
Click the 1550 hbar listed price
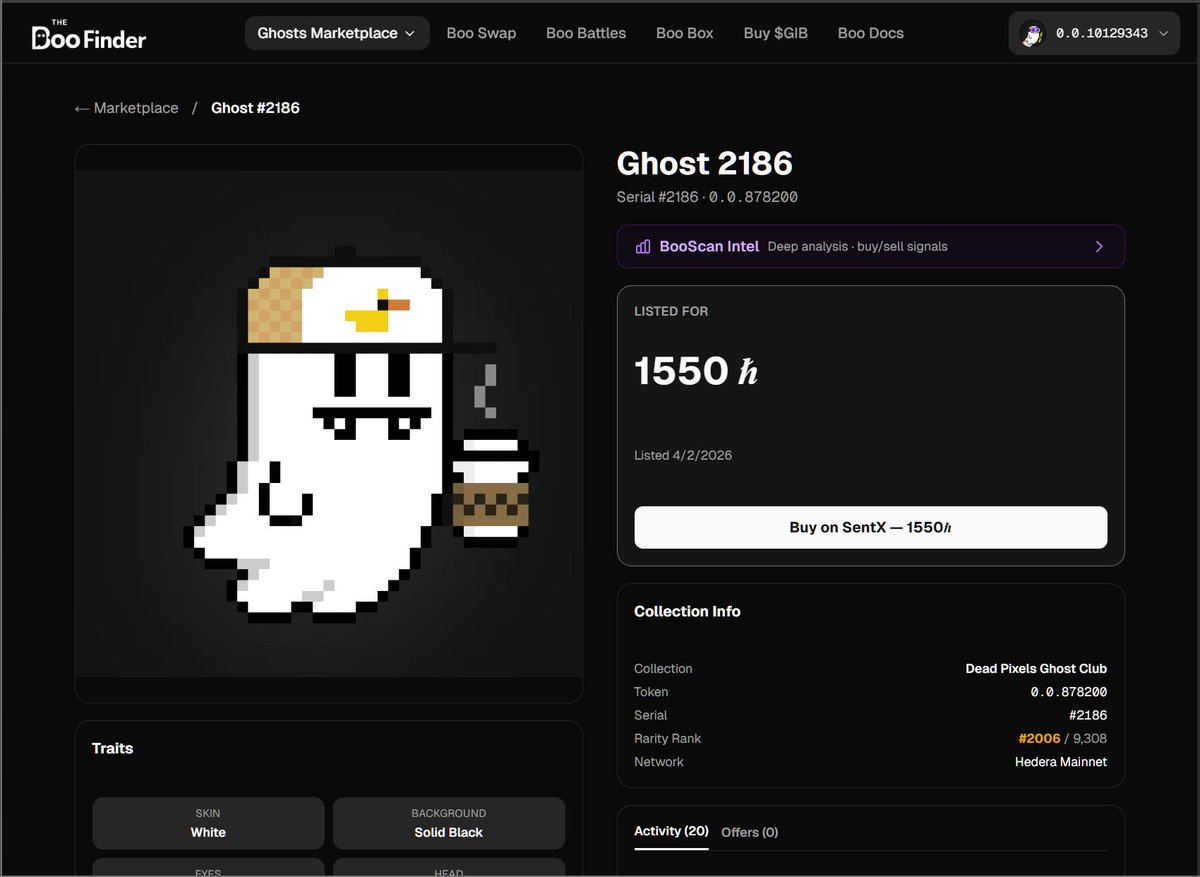[x=696, y=371]
